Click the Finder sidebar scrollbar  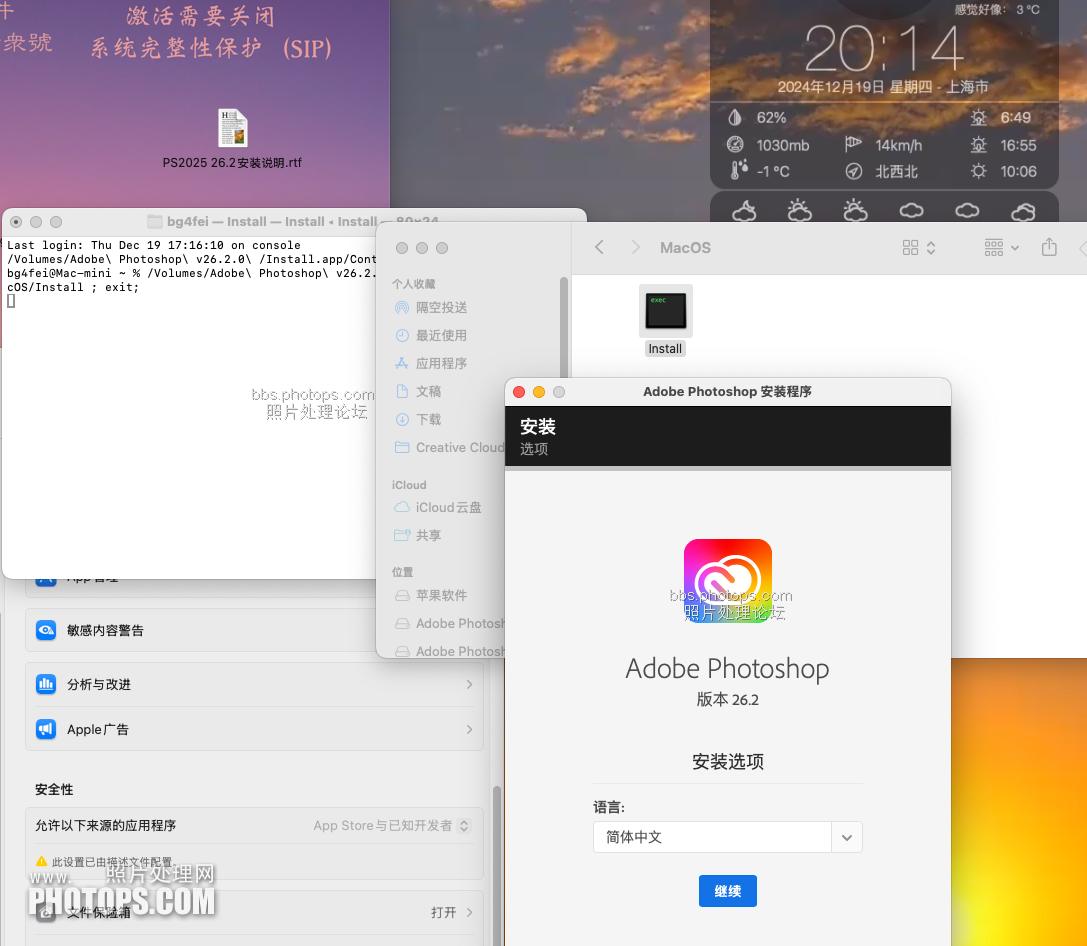pos(564,329)
